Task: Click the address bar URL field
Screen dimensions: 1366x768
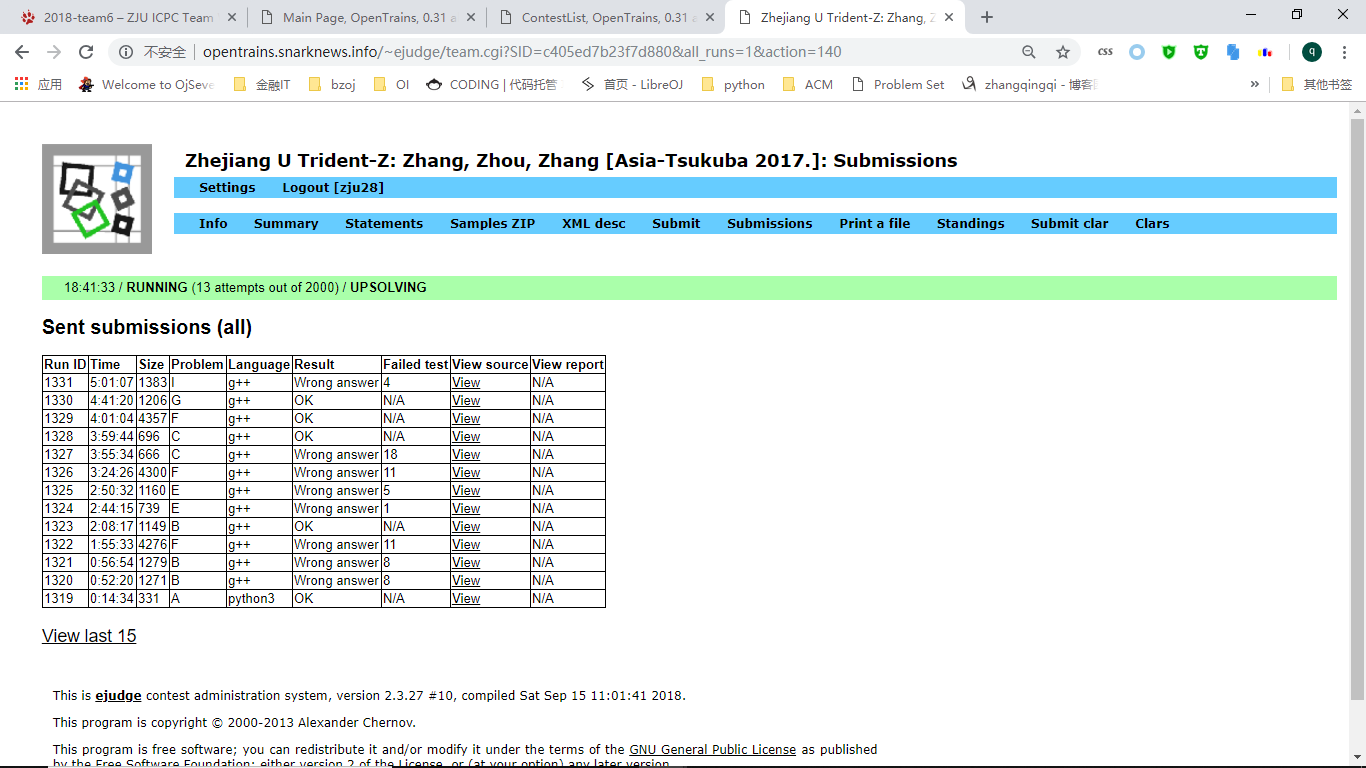Action: (x=520, y=52)
